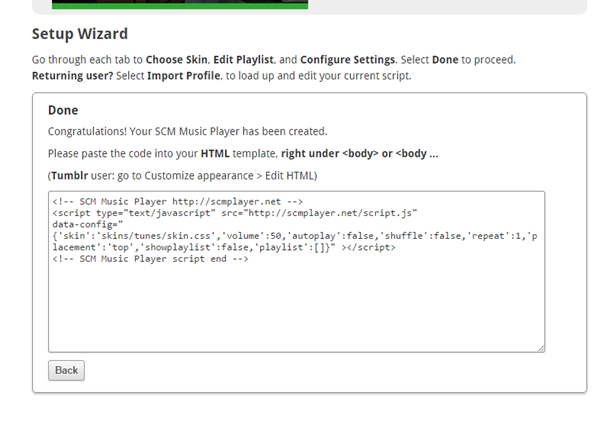This screenshot has width=600, height=421.
Task: Click the 'data-config="' code line
Action: pos(88,224)
